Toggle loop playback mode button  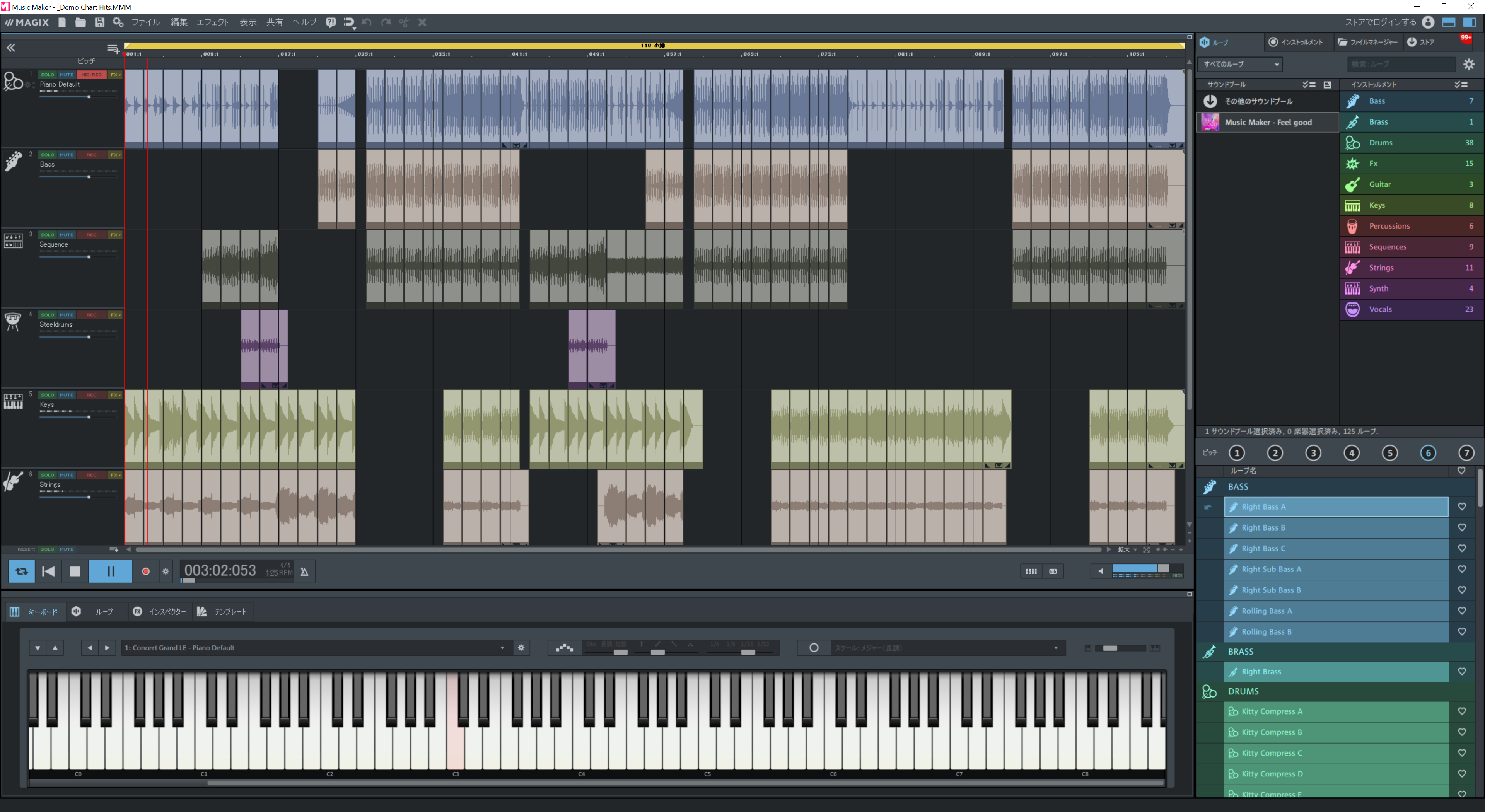(x=21, y=571)
